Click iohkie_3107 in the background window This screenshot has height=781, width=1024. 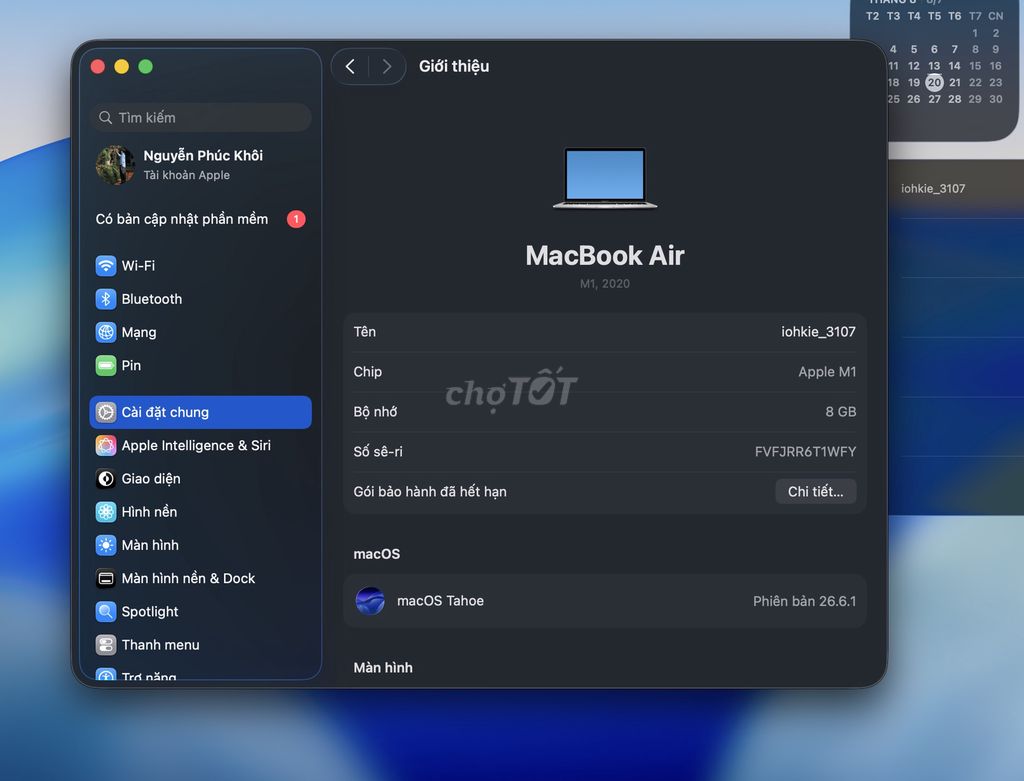tap(933, 189)
